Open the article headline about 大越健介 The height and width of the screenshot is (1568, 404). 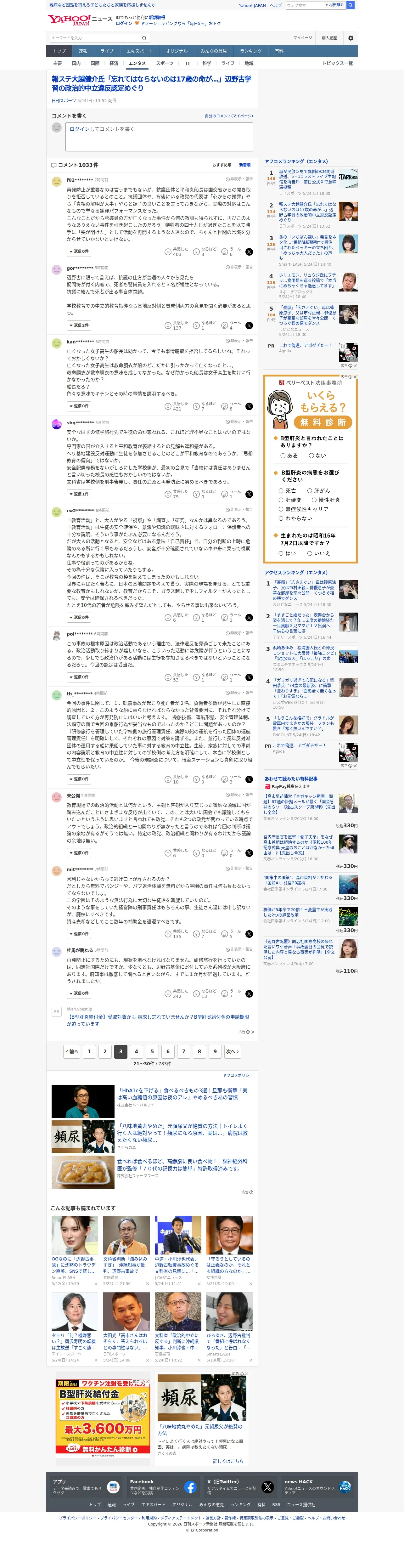[152, 83]
